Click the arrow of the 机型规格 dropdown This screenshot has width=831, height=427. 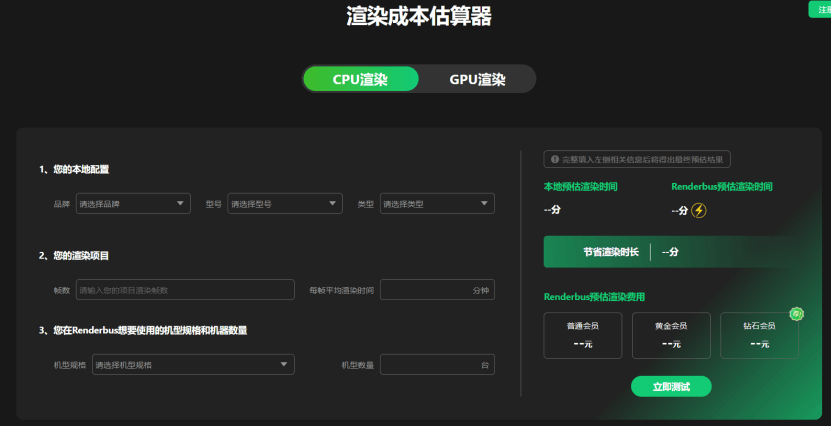(x=284, y=364)
